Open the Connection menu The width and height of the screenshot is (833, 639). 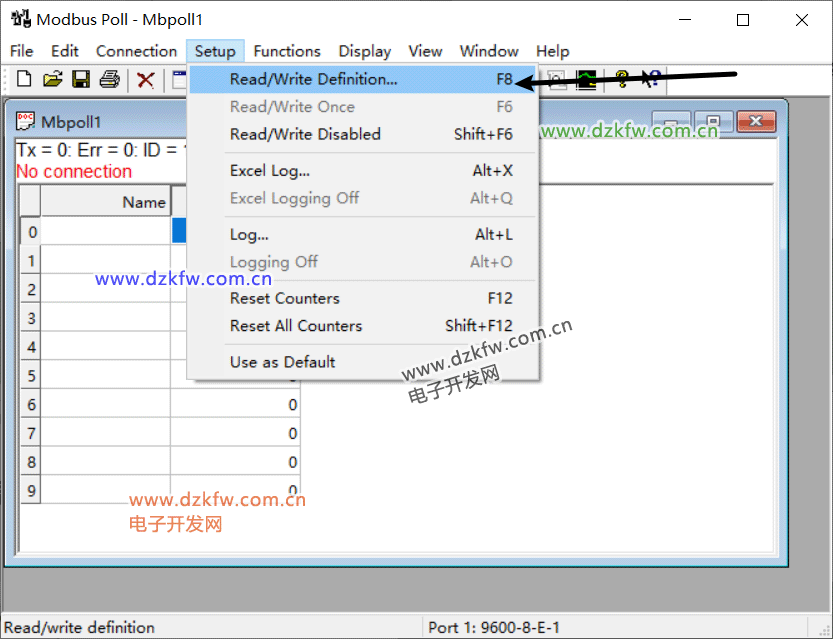click(136, 51)
